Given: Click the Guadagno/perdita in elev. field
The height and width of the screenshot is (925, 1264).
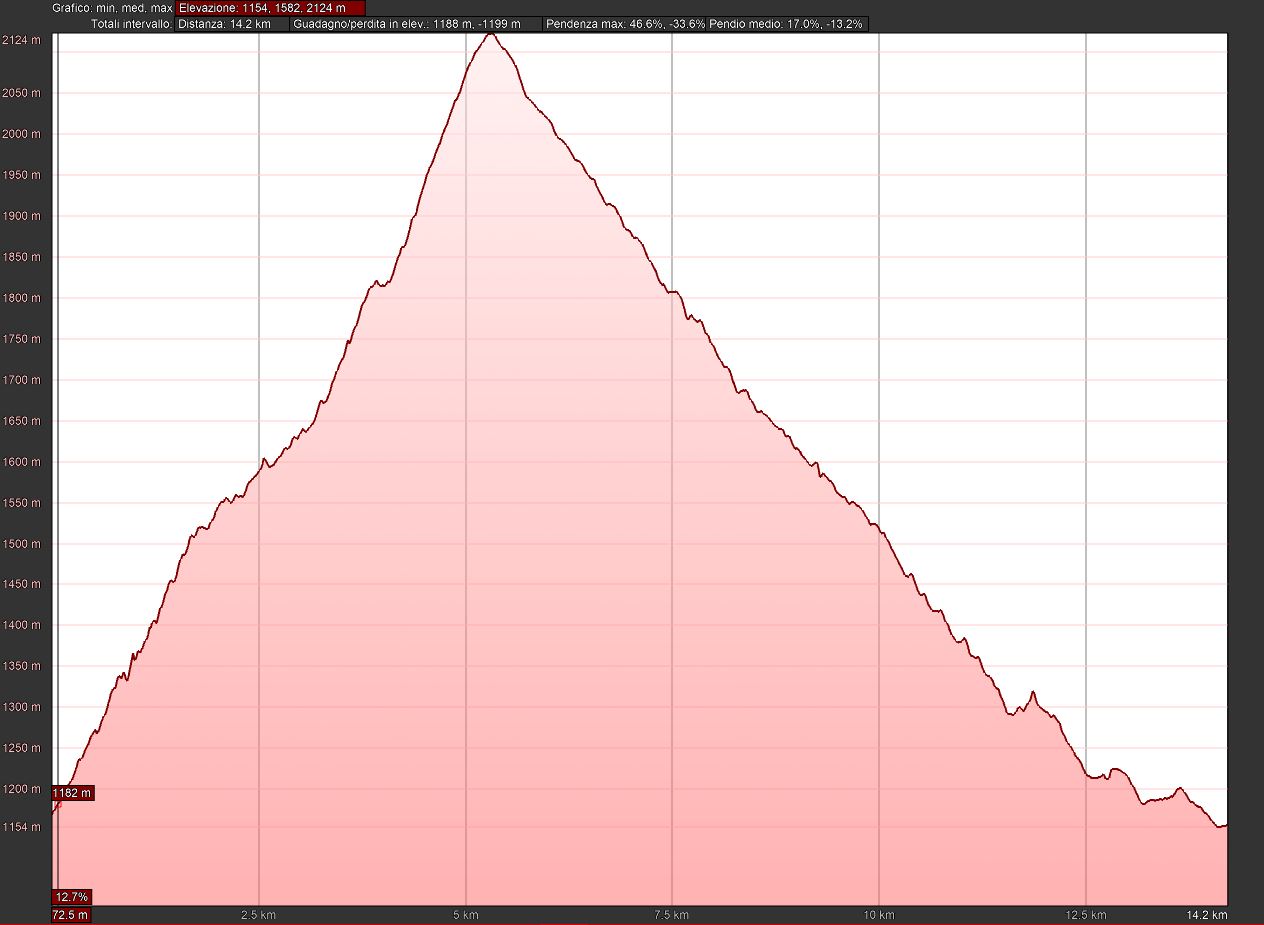Looking at the screenshot, I should [x=416, y=23].
